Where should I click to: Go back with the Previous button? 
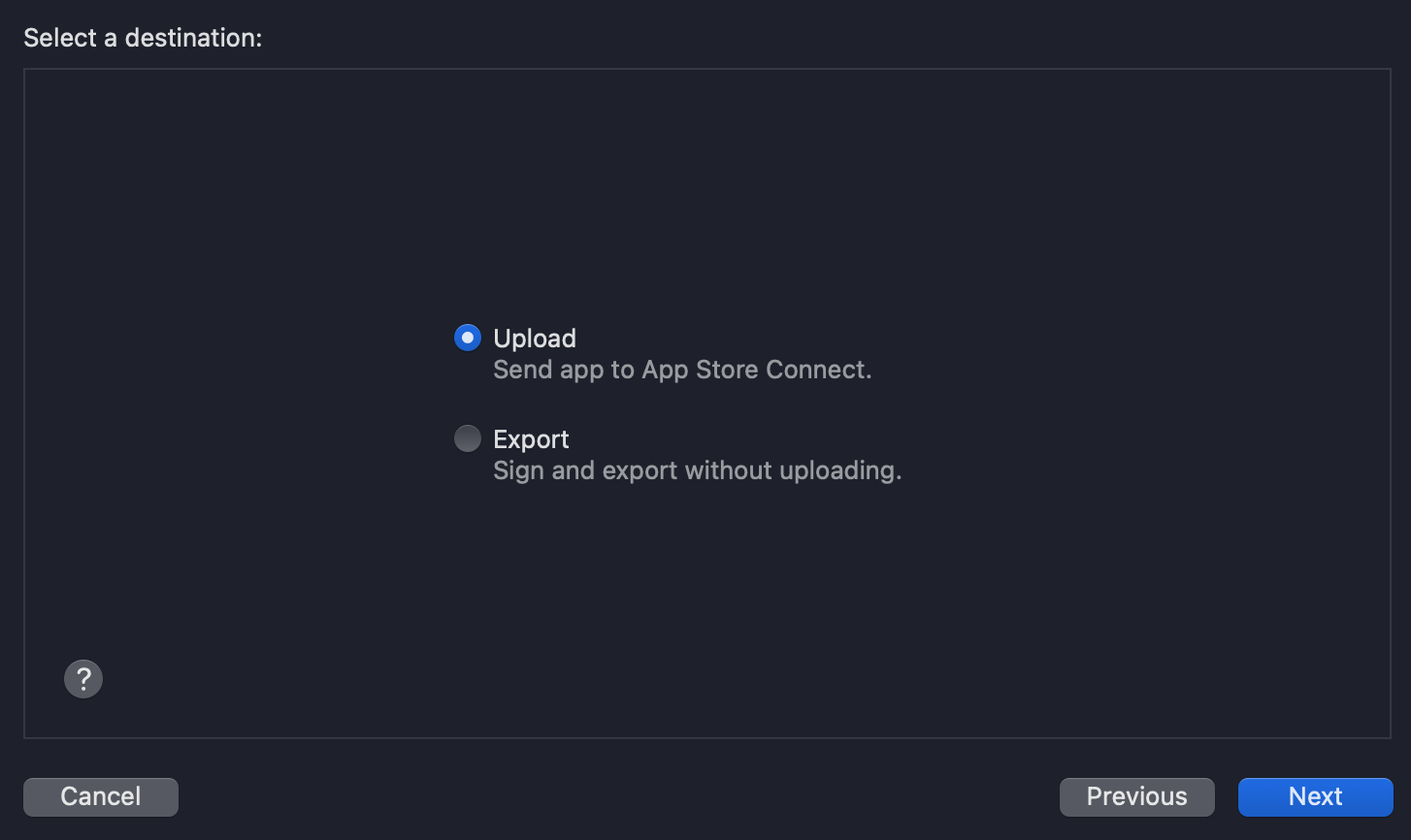(1136, 796)
